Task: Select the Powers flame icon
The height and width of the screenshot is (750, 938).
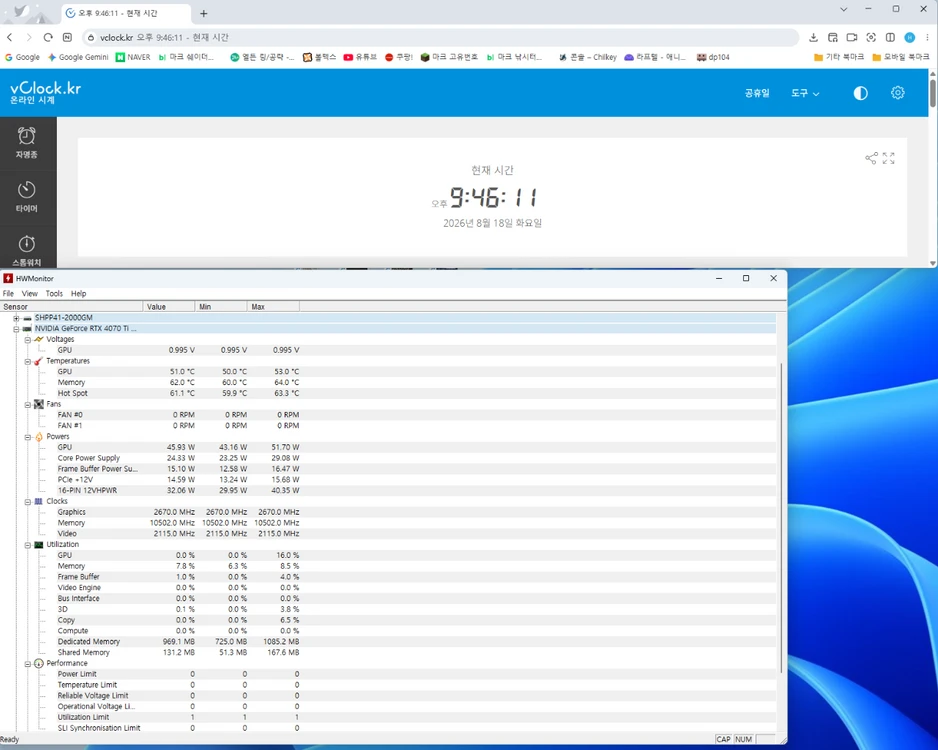Action: point(38,437)
